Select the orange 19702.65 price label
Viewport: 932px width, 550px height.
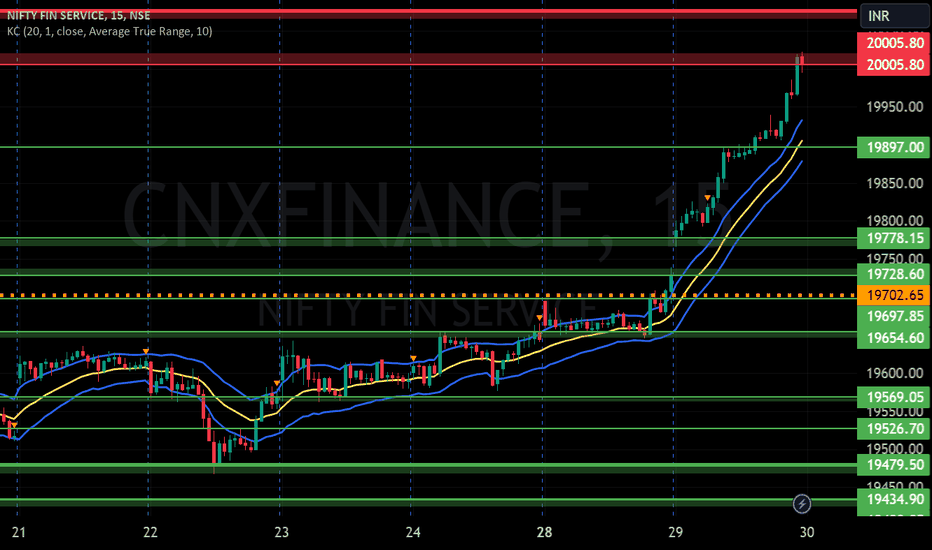[894, 295]
